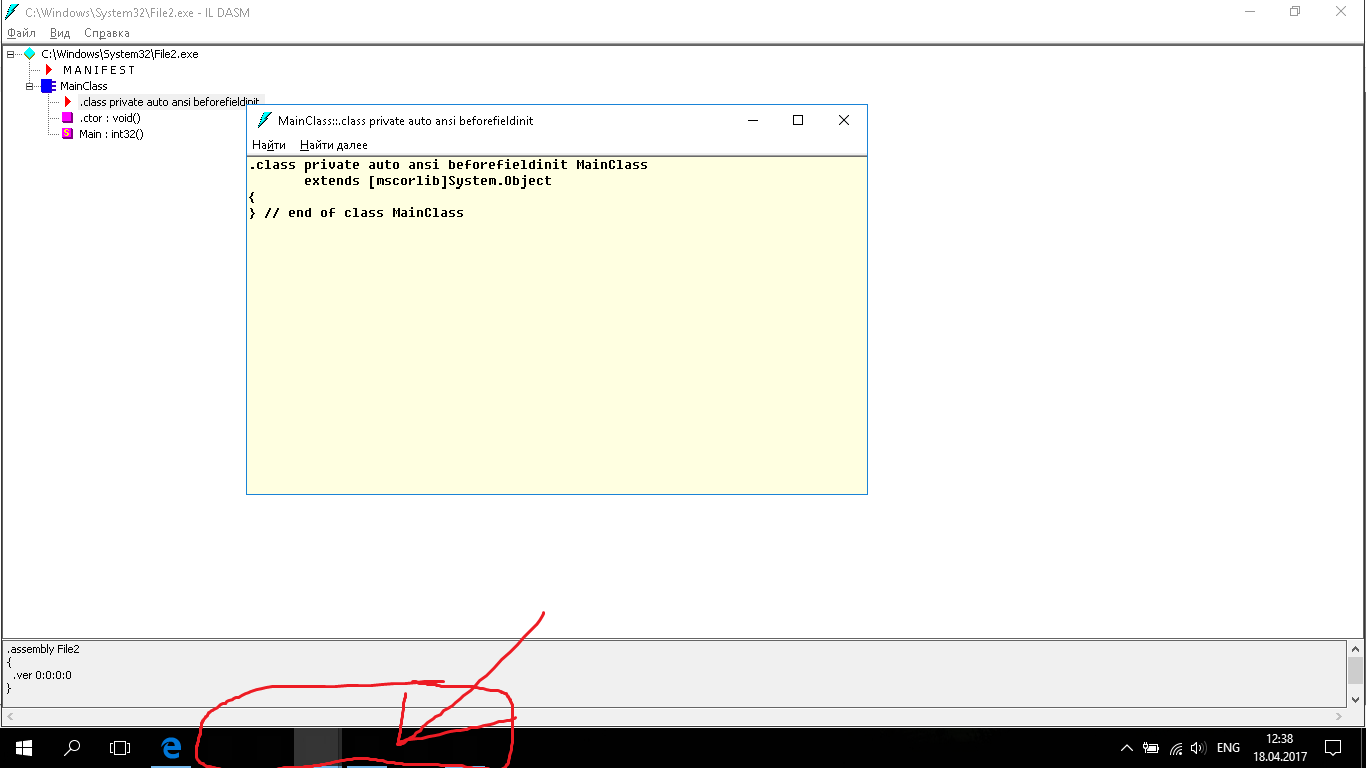Restore down the IL DASM main window
Screen dimensions: 1366x768
(x=1296, y=11)
